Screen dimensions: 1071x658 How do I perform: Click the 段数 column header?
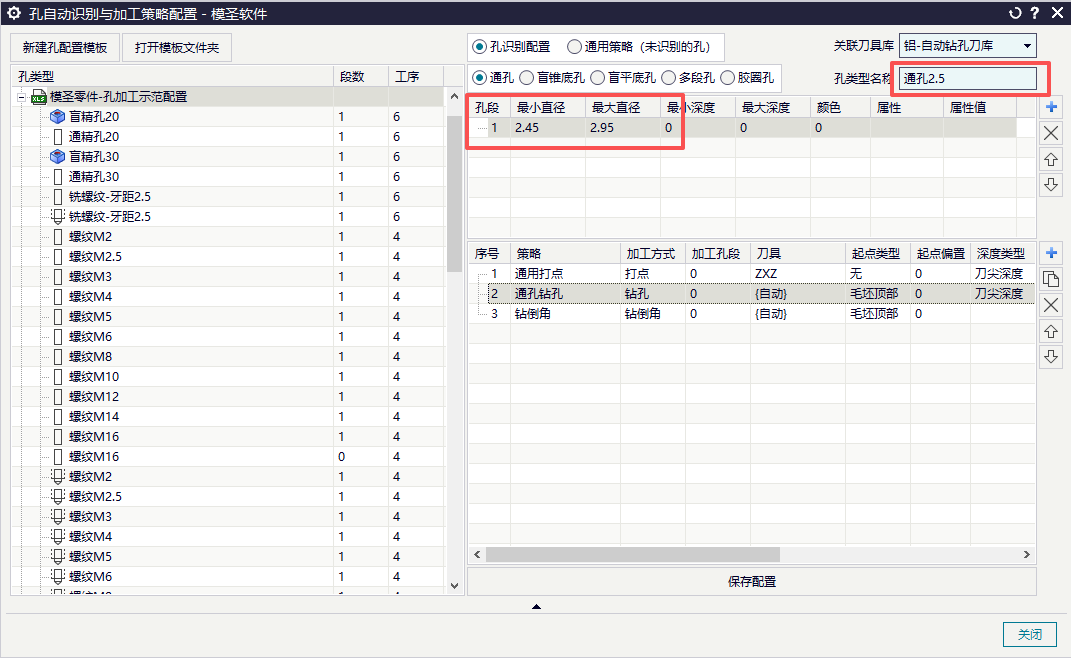click(361, 77)
